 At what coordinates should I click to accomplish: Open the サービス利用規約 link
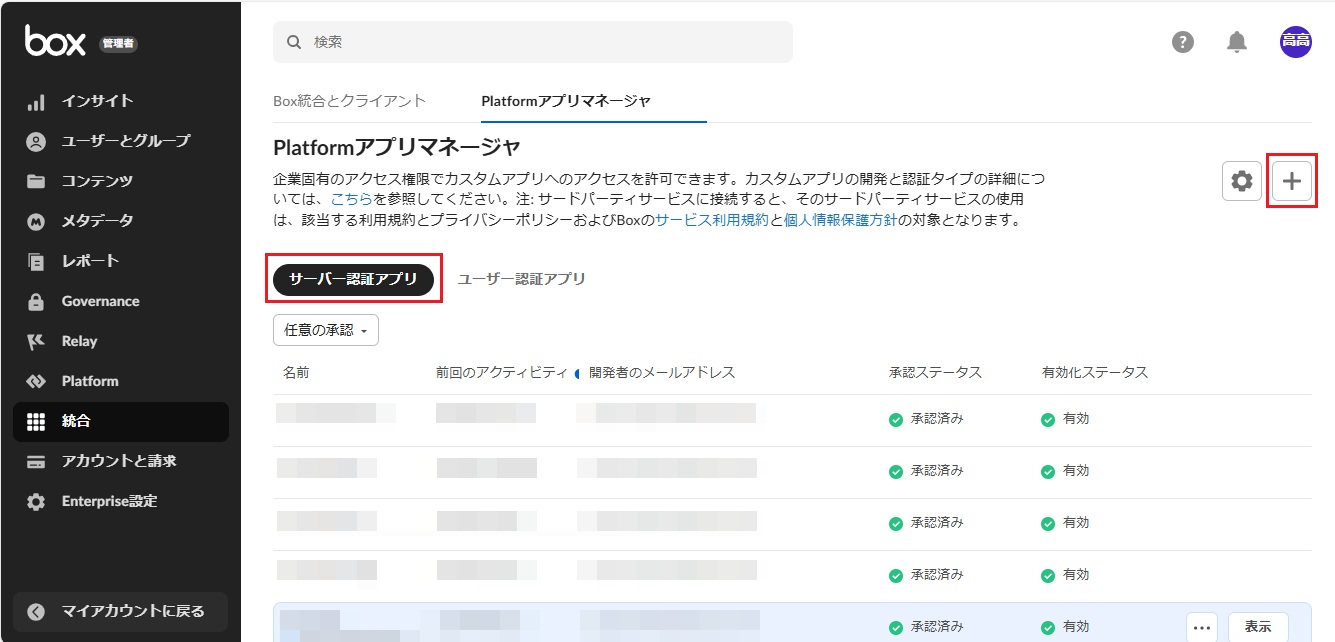(x=712, y=220)
